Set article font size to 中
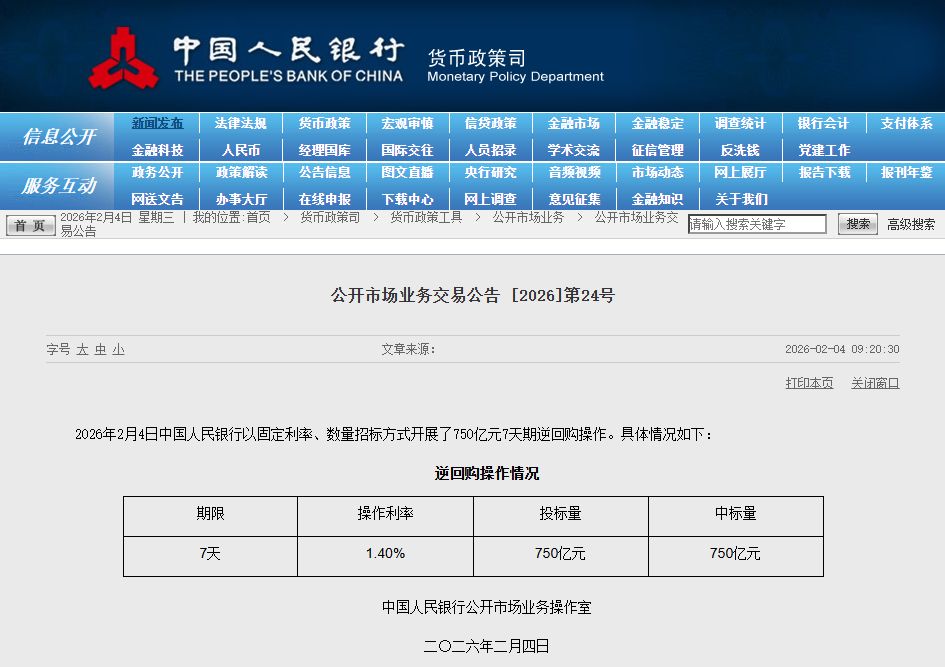This screenshot has height=667, width=945. coord(99,349)
